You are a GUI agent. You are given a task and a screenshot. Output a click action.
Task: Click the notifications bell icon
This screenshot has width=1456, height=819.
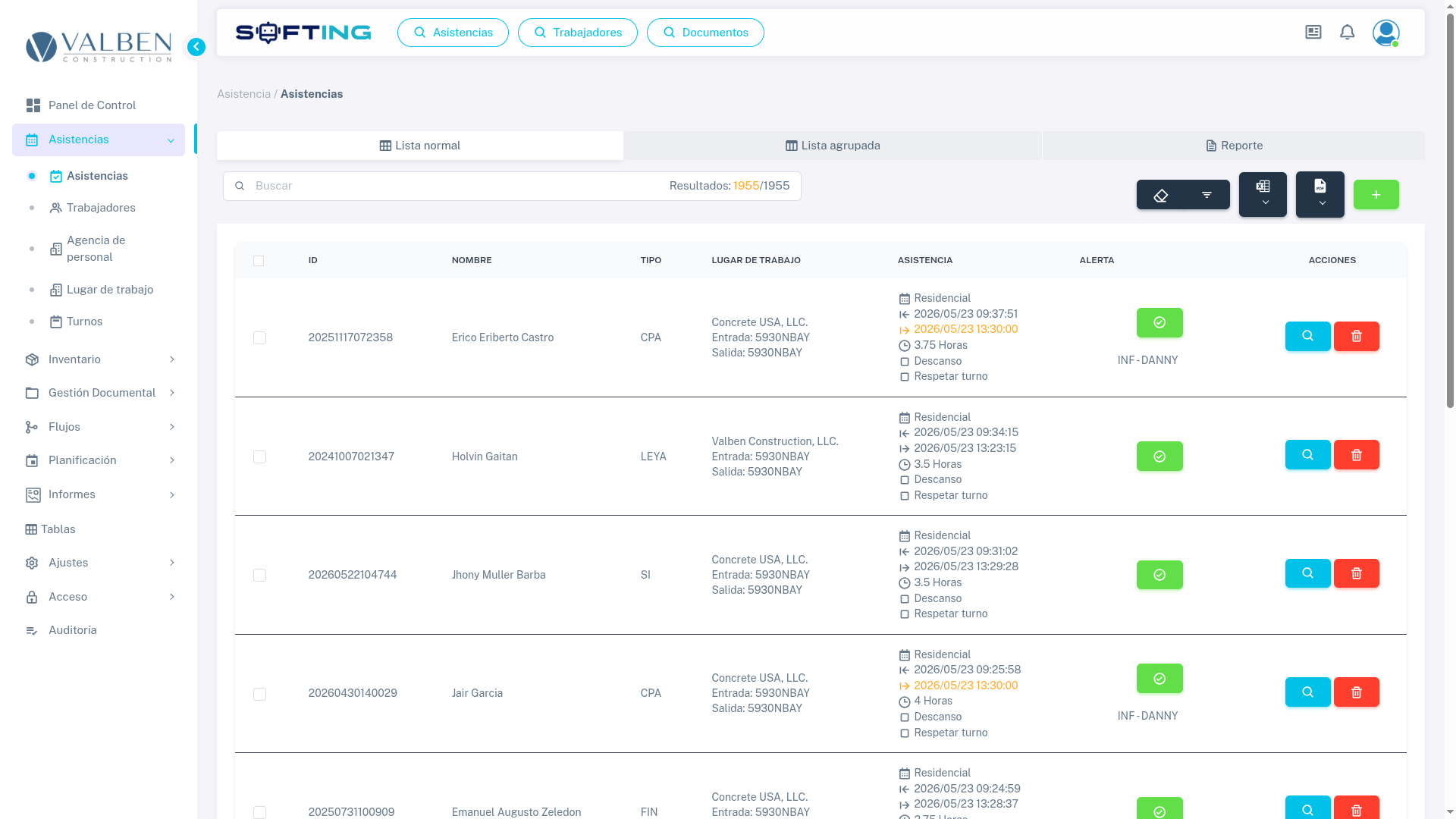(1347, 32)
